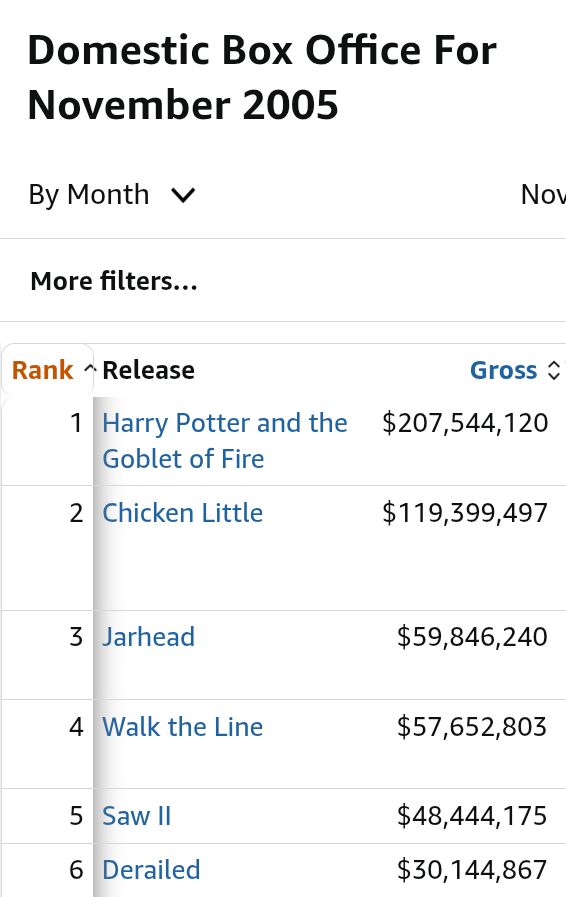Click the By Month chevron arrow
Screen dimensions: 566x897
pyautogui.click(x=183, y=196)
